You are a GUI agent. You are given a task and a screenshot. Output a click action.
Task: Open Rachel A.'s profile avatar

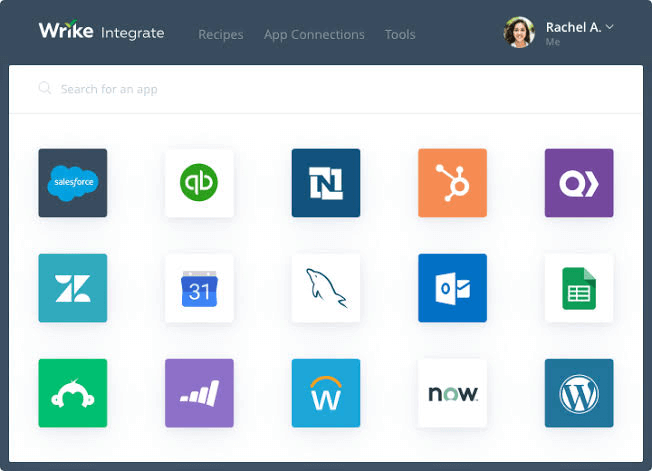(x=519, y=32)
